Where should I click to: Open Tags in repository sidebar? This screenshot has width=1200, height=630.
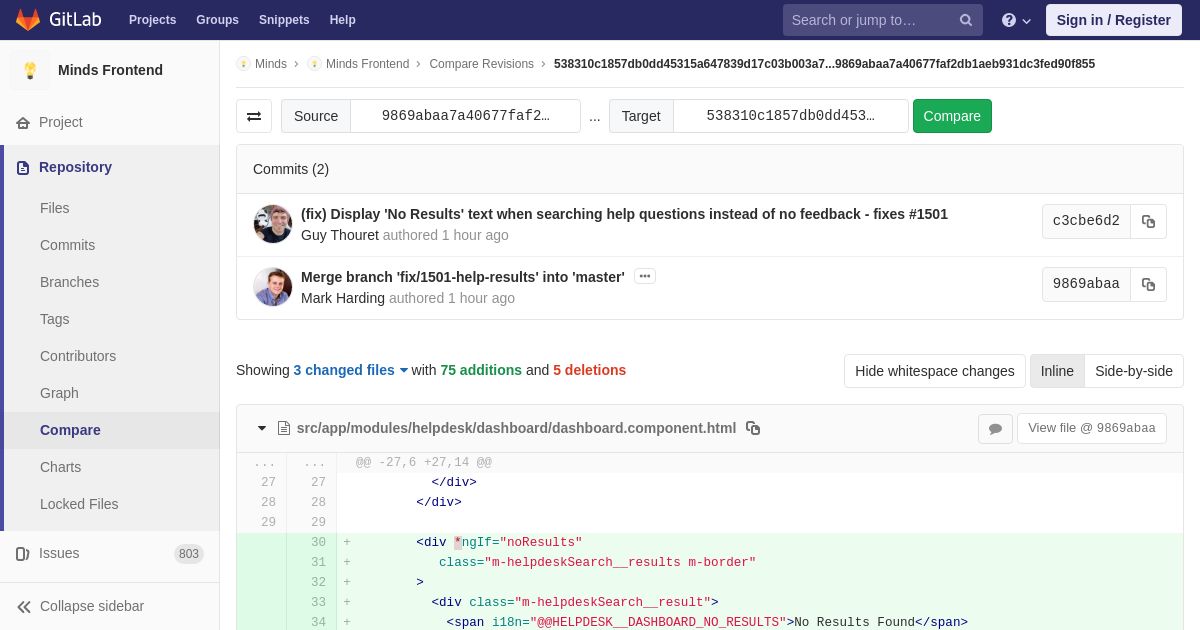[55, 319]
